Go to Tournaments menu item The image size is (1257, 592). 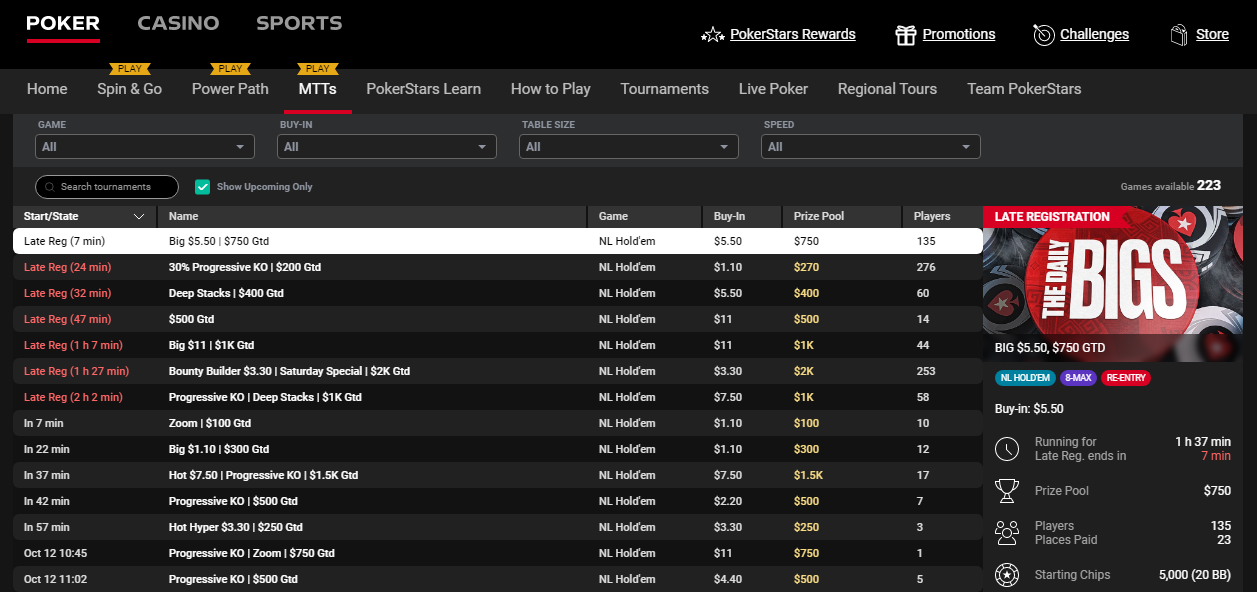665,89
